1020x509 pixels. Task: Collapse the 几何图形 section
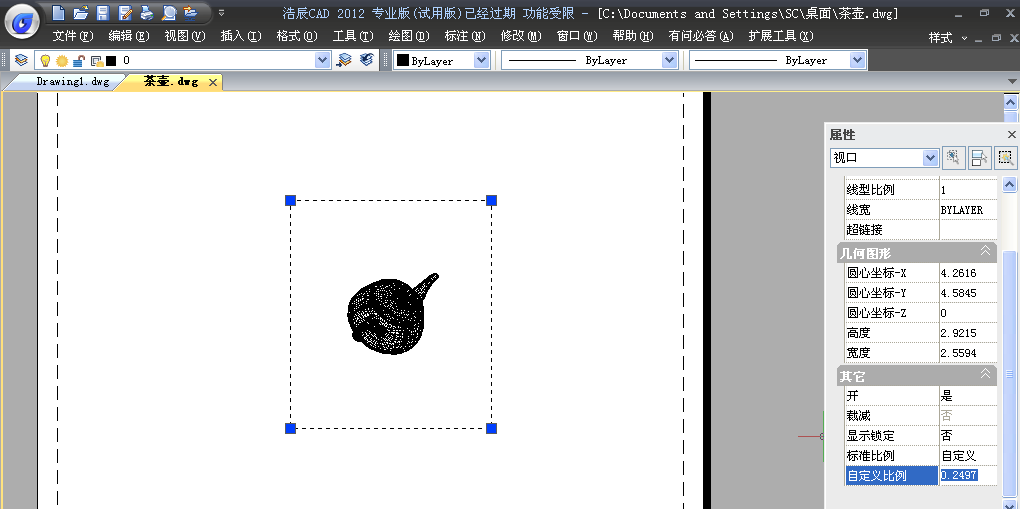986,252
